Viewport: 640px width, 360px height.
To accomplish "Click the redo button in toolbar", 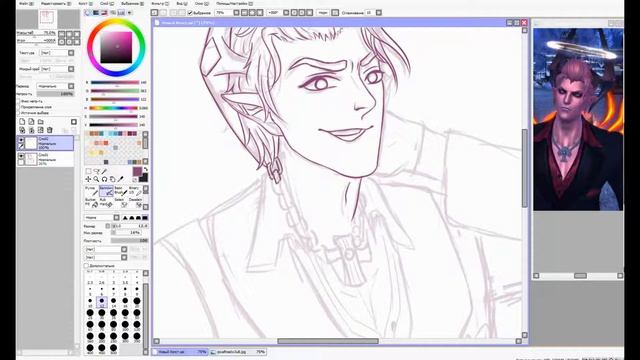I will pyautogui.click(x=163, y=13).
